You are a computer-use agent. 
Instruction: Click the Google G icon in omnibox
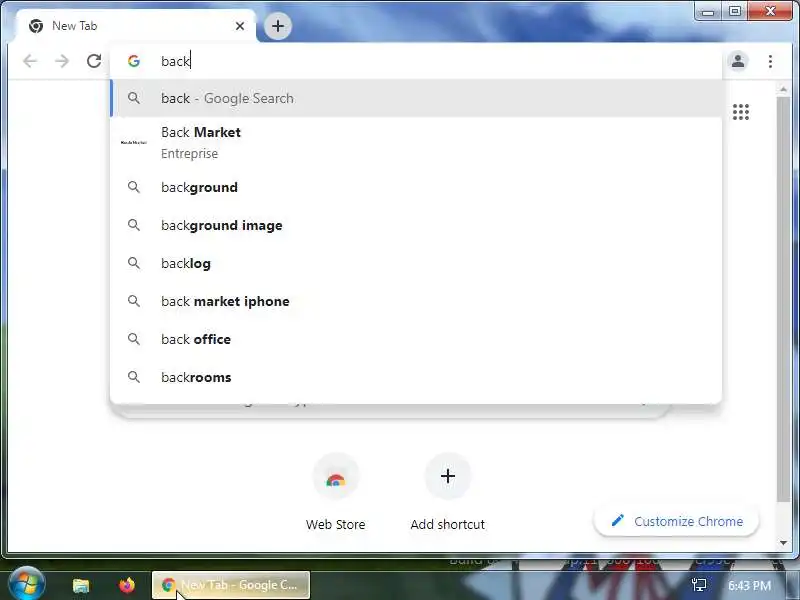pos(134,61)
